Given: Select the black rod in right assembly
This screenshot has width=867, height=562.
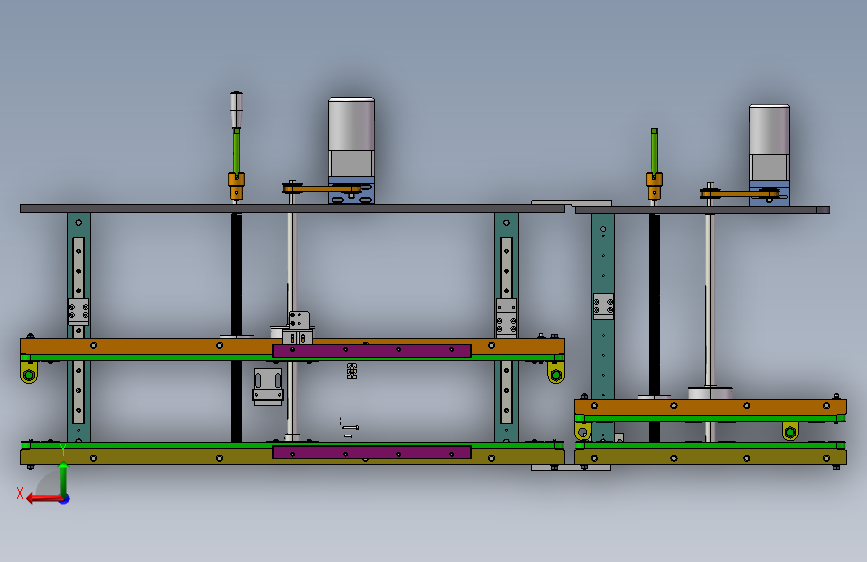Looking at the screenshot, I should (x=654, y=303).
